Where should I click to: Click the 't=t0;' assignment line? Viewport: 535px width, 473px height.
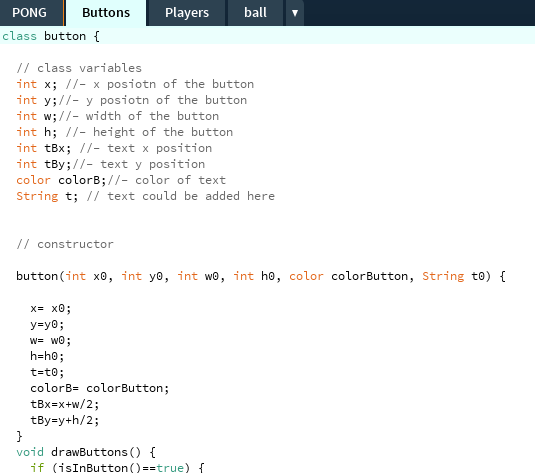pyautogui.click(x=47, y=372)
